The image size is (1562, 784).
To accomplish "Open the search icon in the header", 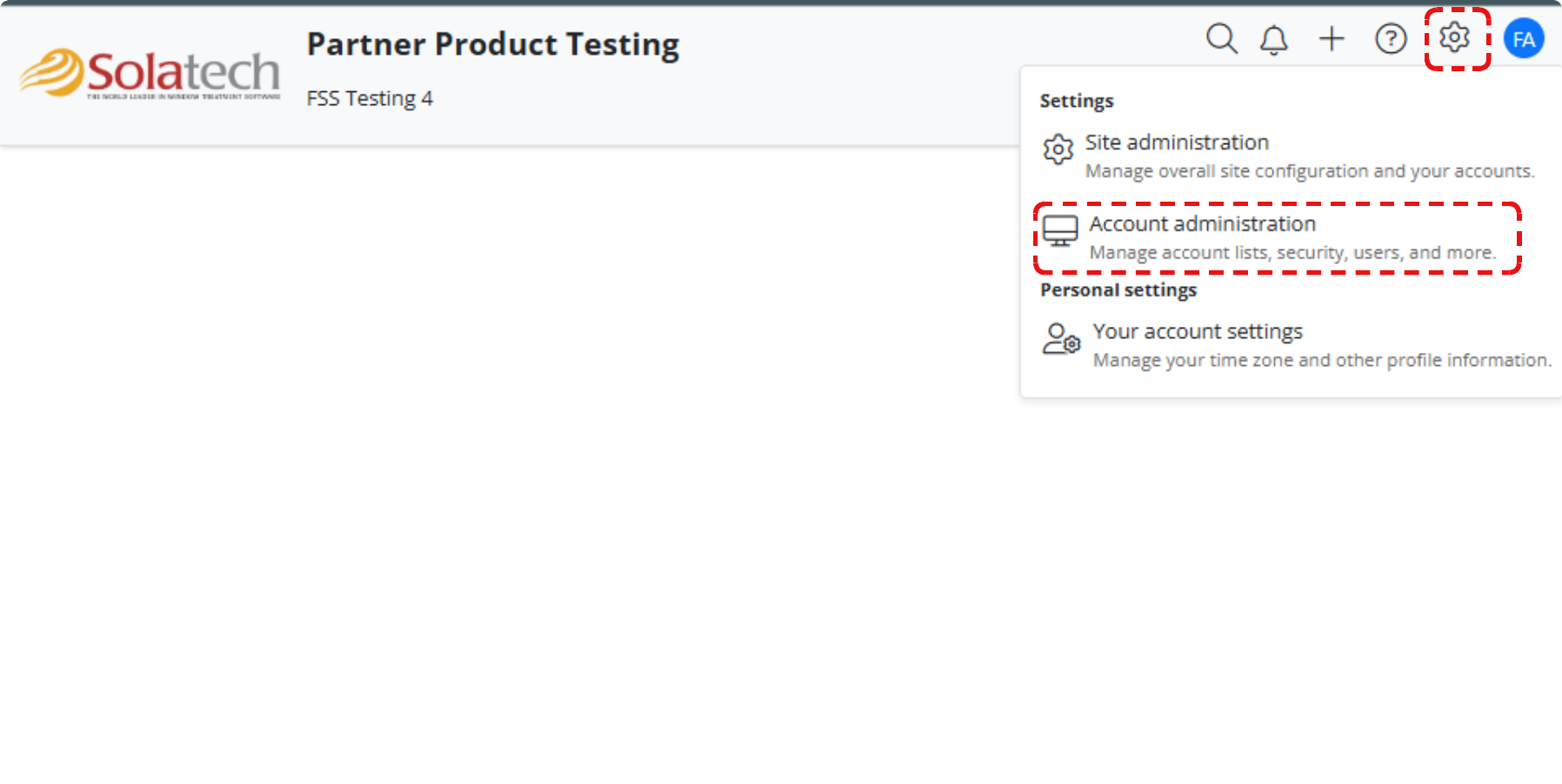I will tap(1222, 39).
